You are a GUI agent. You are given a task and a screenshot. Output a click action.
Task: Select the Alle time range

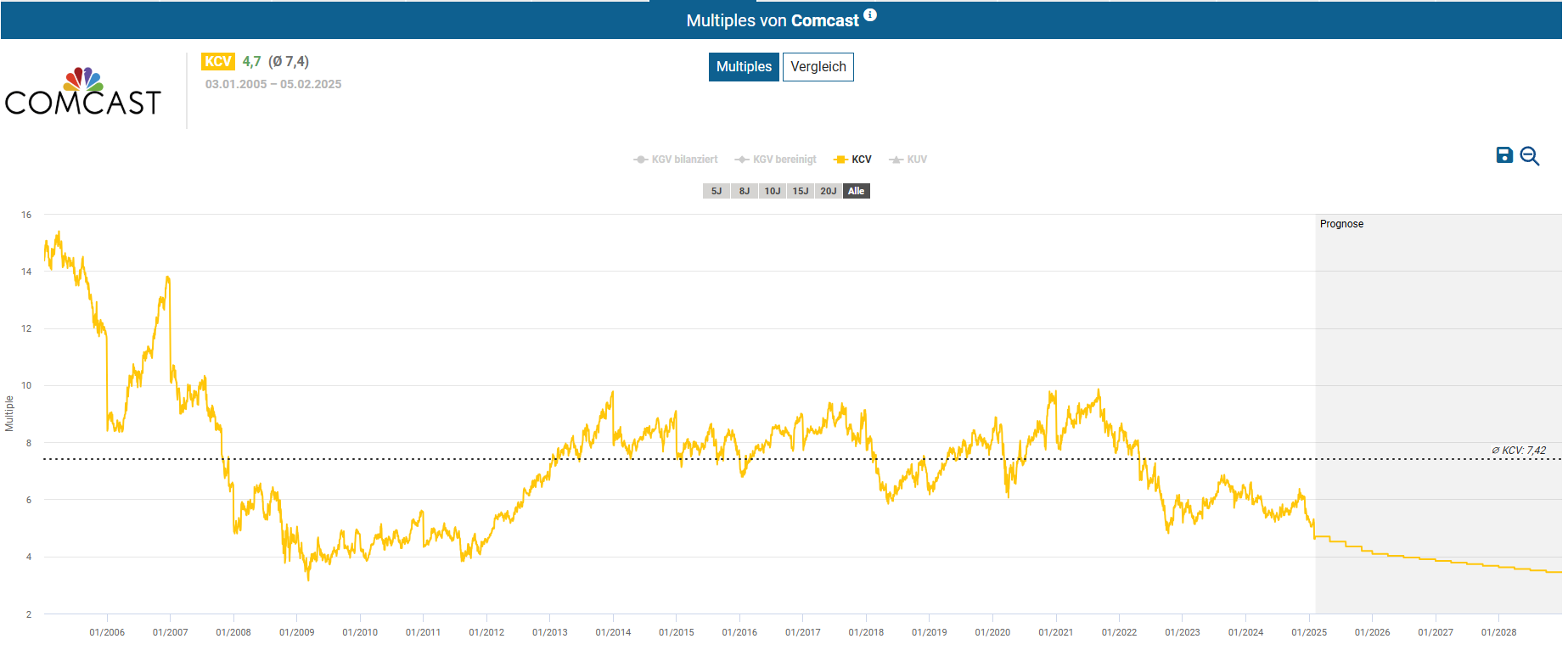(856, 191)
